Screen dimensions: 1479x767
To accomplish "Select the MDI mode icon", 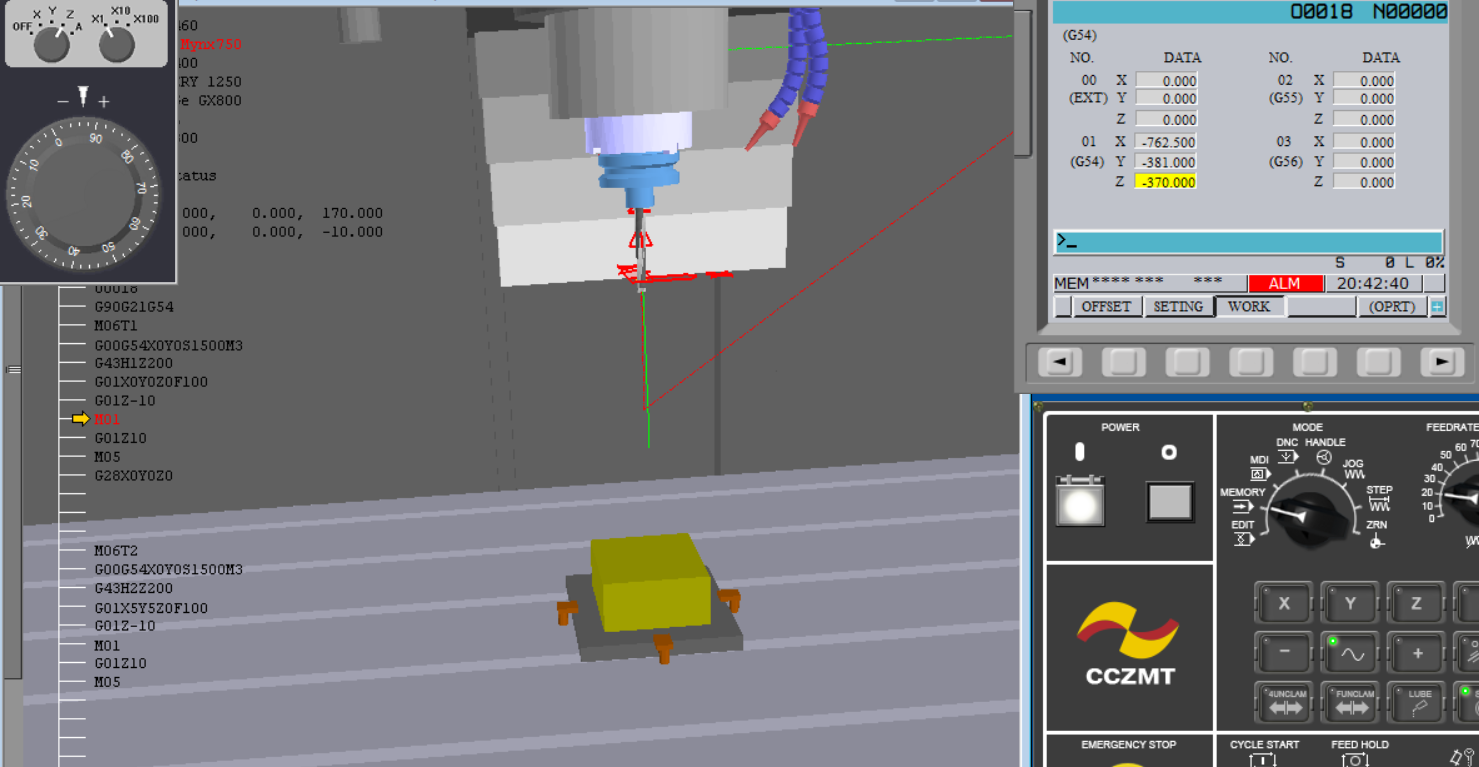I will 1260,474.
